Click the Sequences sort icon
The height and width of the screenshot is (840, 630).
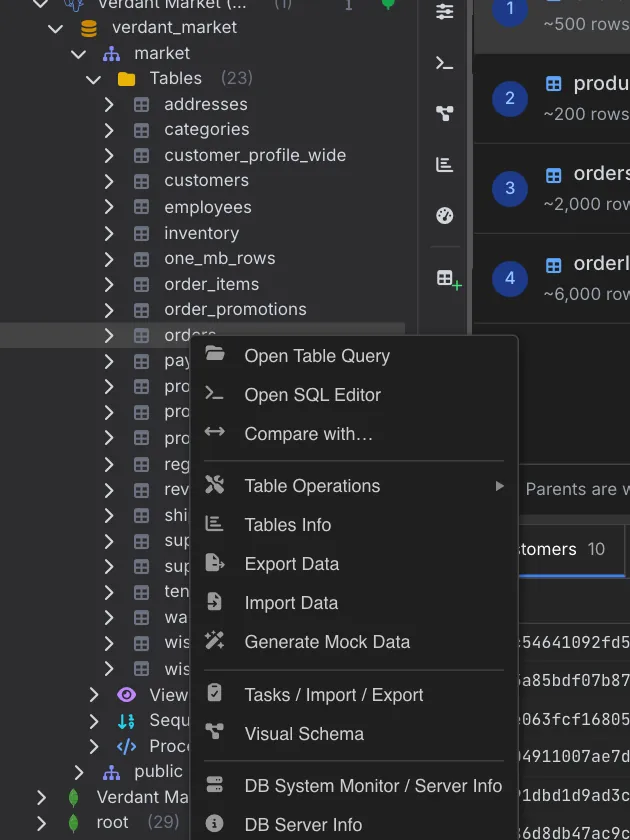[x=126, y=721]
